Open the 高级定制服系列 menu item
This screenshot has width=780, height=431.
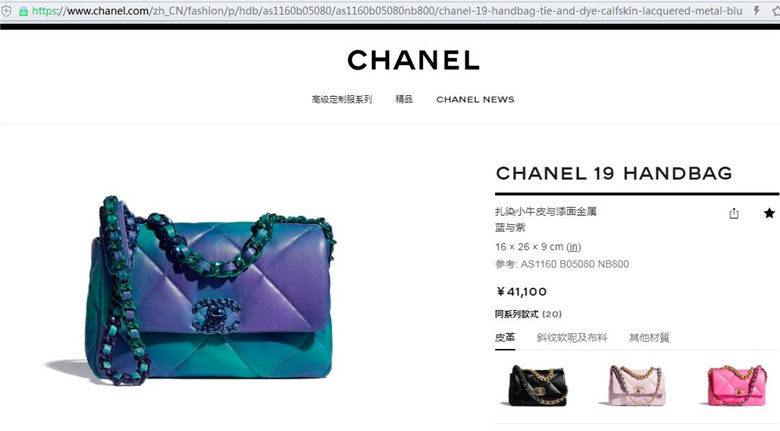342,99
